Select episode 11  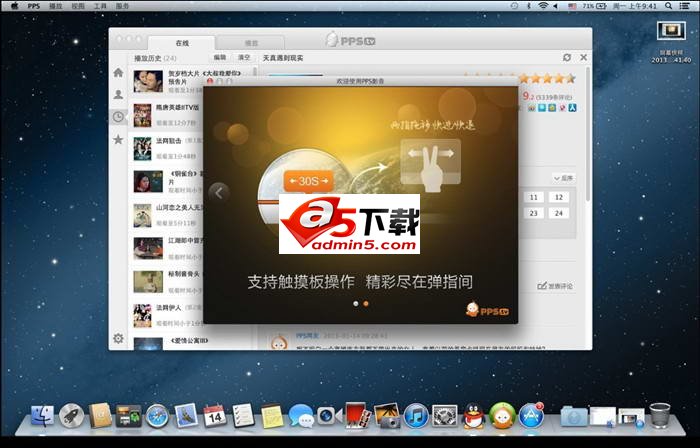[x=533, y=198]
